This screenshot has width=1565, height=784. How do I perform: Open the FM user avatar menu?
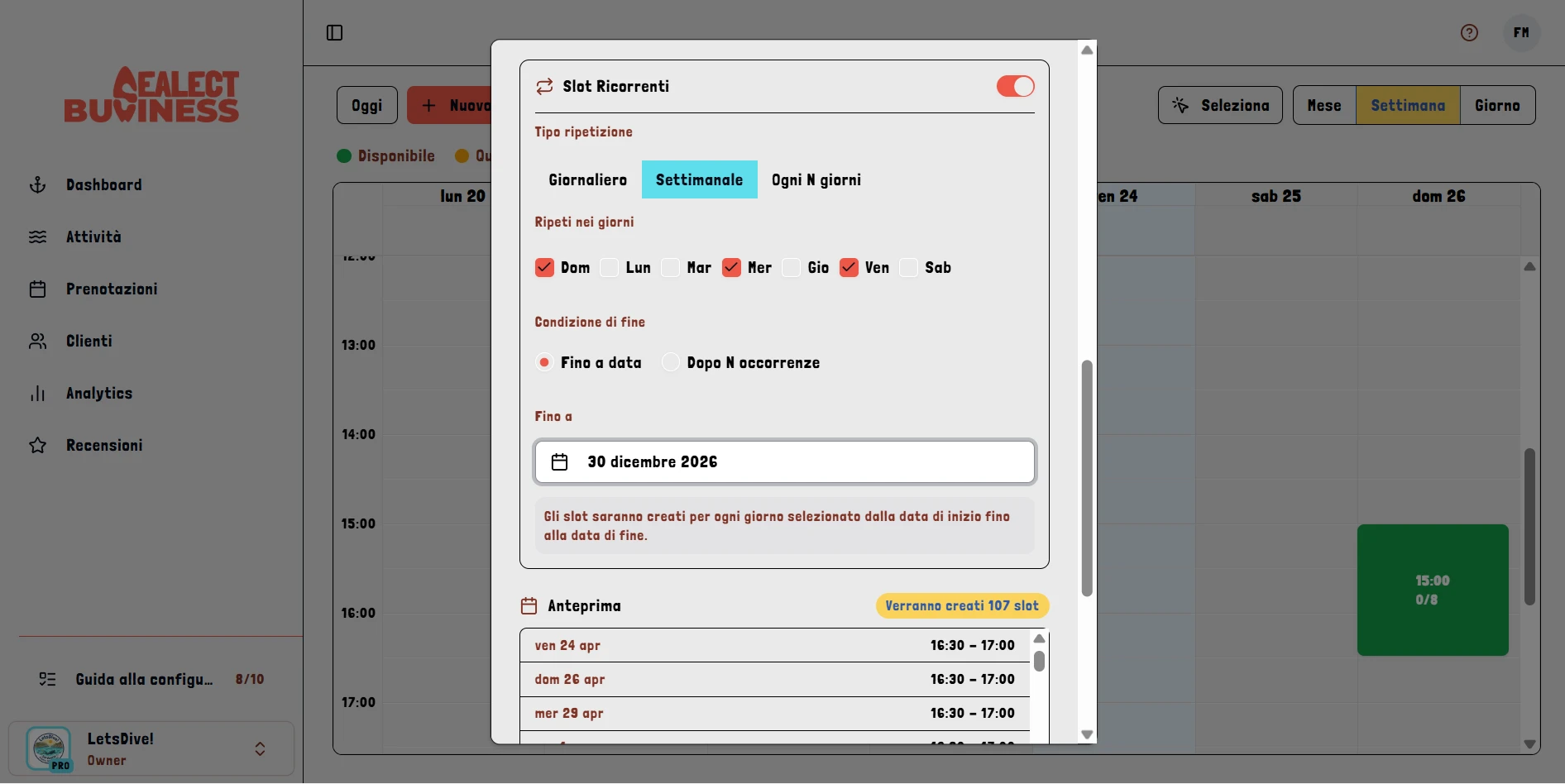tap(1521, 32)
